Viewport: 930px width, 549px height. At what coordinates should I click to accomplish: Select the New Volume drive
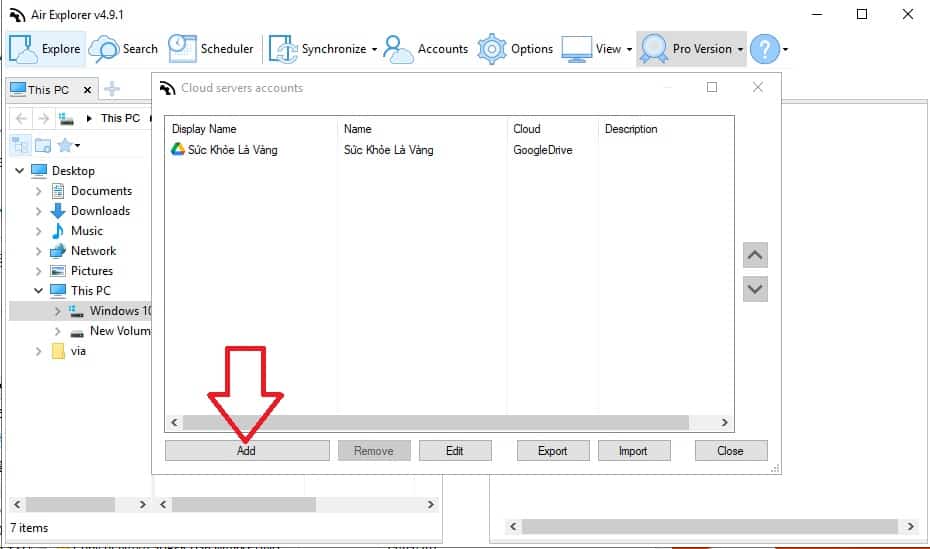[x=120, y=331]
